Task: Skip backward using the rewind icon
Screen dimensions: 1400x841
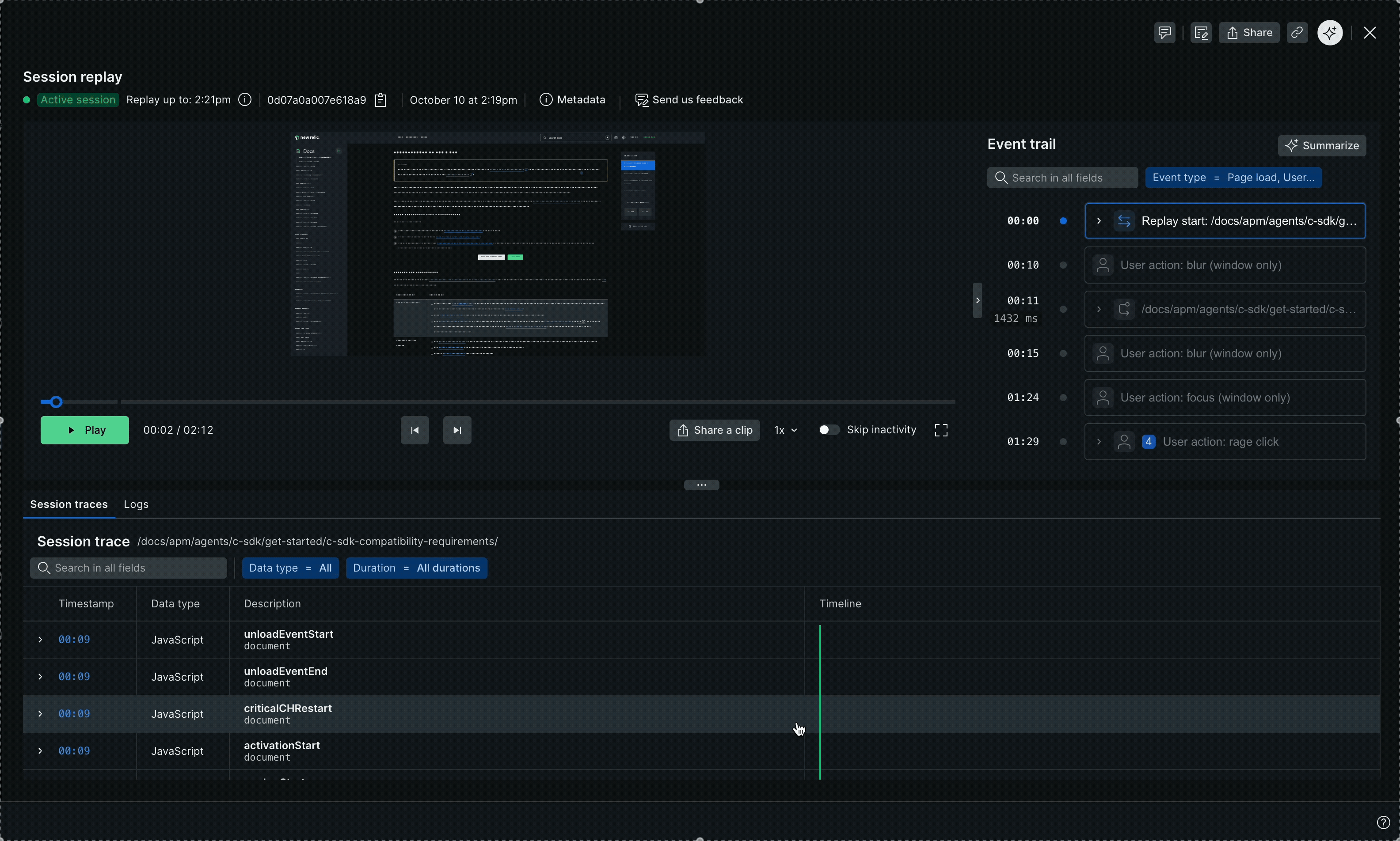Action: coord(415,430)
